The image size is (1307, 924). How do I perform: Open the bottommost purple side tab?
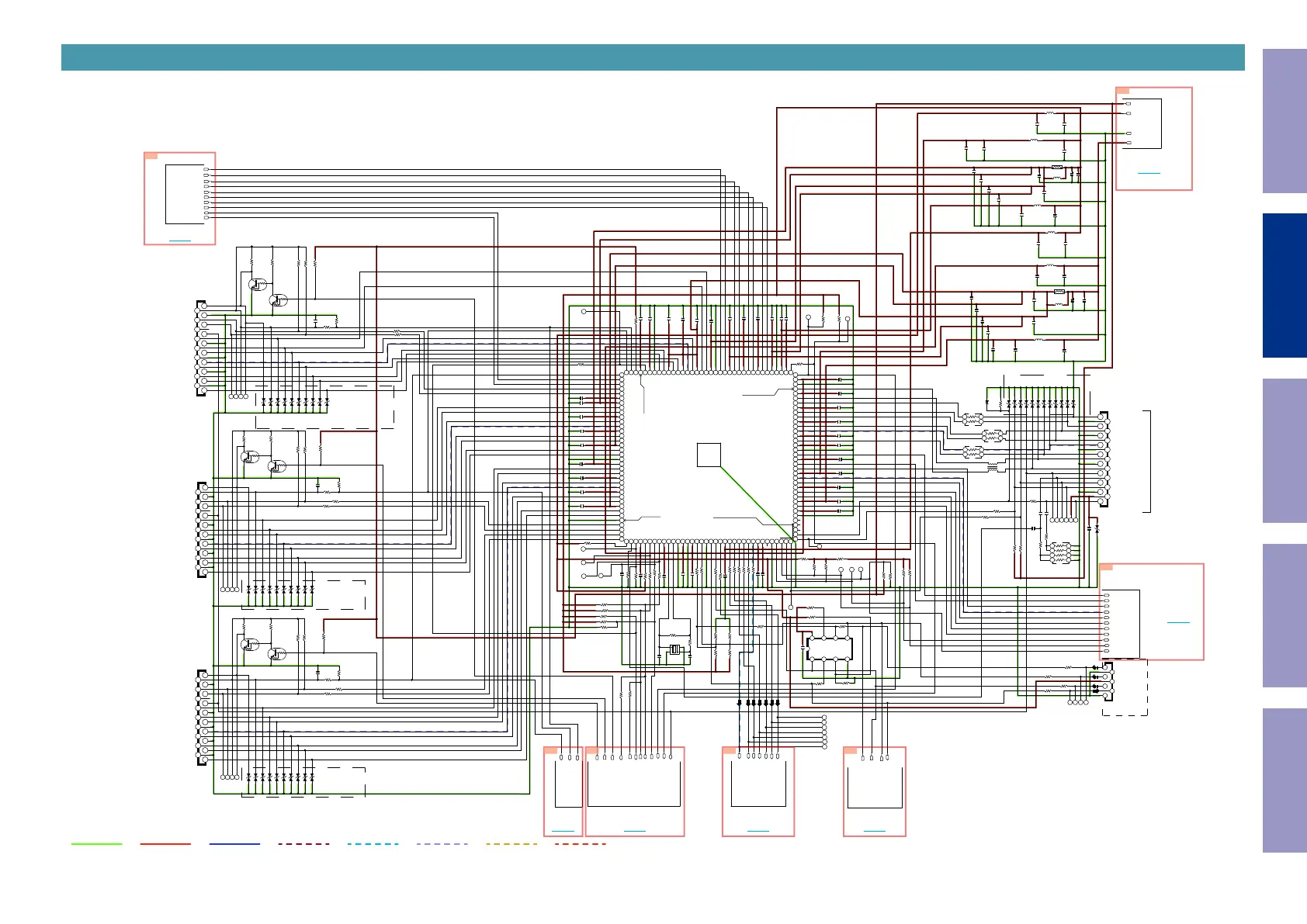coord(1284,780)
